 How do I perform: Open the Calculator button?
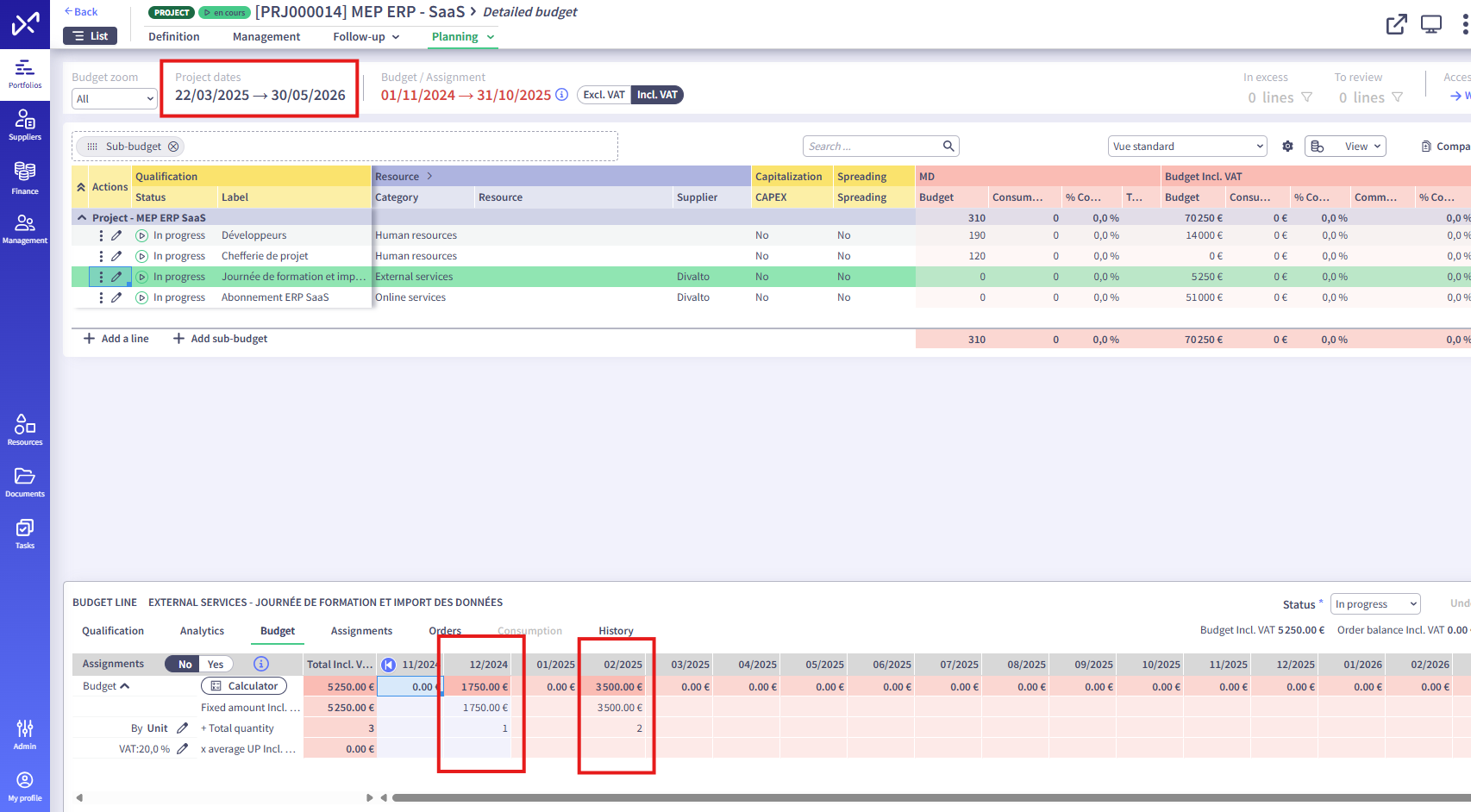click(244, 686)
